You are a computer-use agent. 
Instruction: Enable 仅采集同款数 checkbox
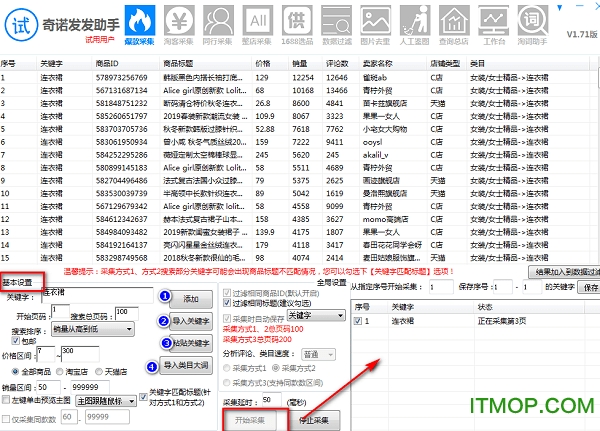[6, 419]
